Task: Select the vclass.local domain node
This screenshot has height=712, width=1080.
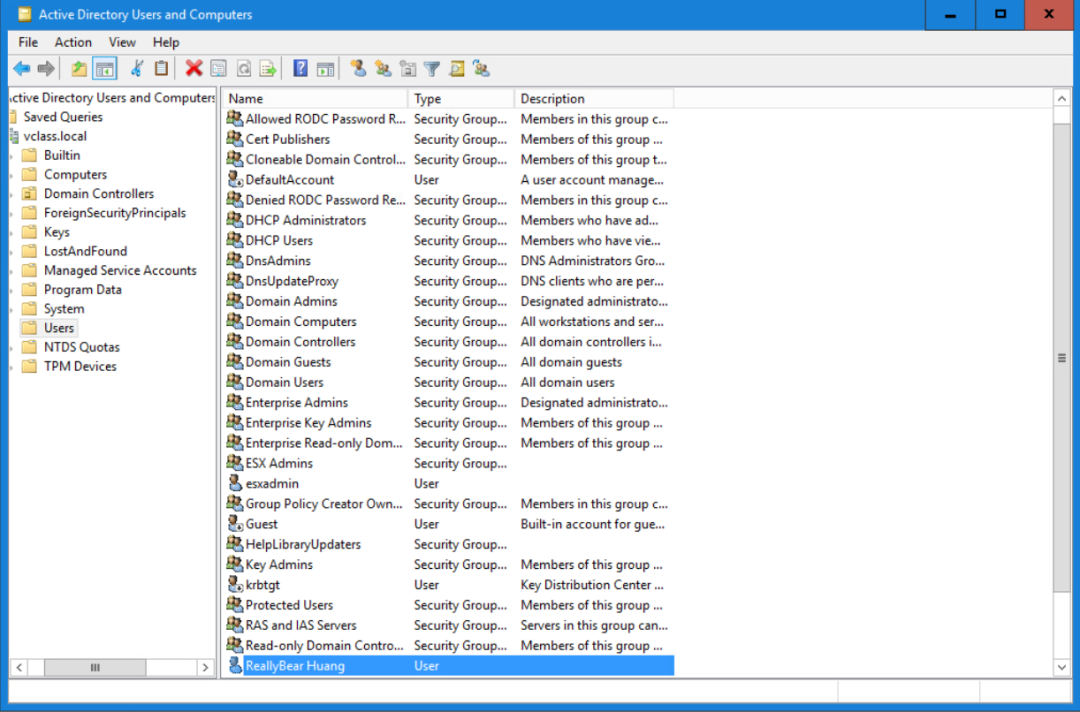Action: coord(55,136)
